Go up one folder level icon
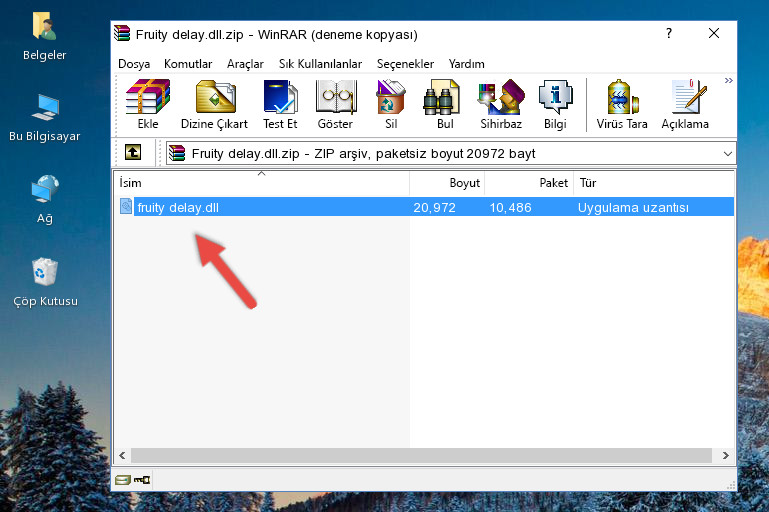Image resolution: width=769 pixels, height=512 pixels. [x=133, y=152]
